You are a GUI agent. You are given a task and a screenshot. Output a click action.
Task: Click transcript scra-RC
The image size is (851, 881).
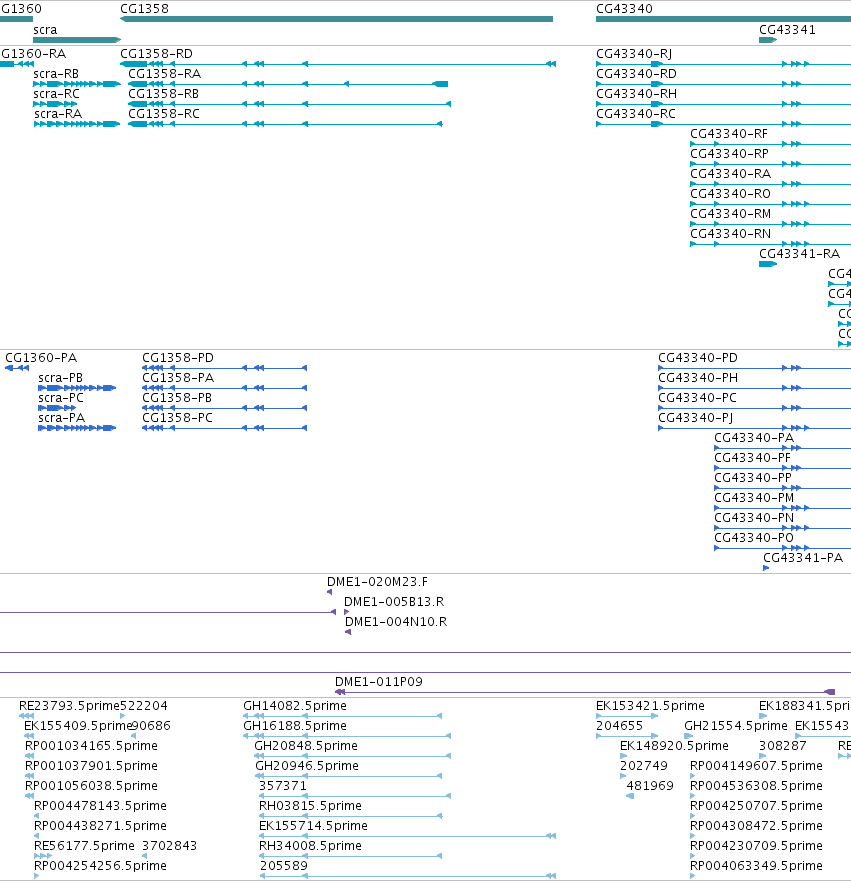(x=56, y=94)
